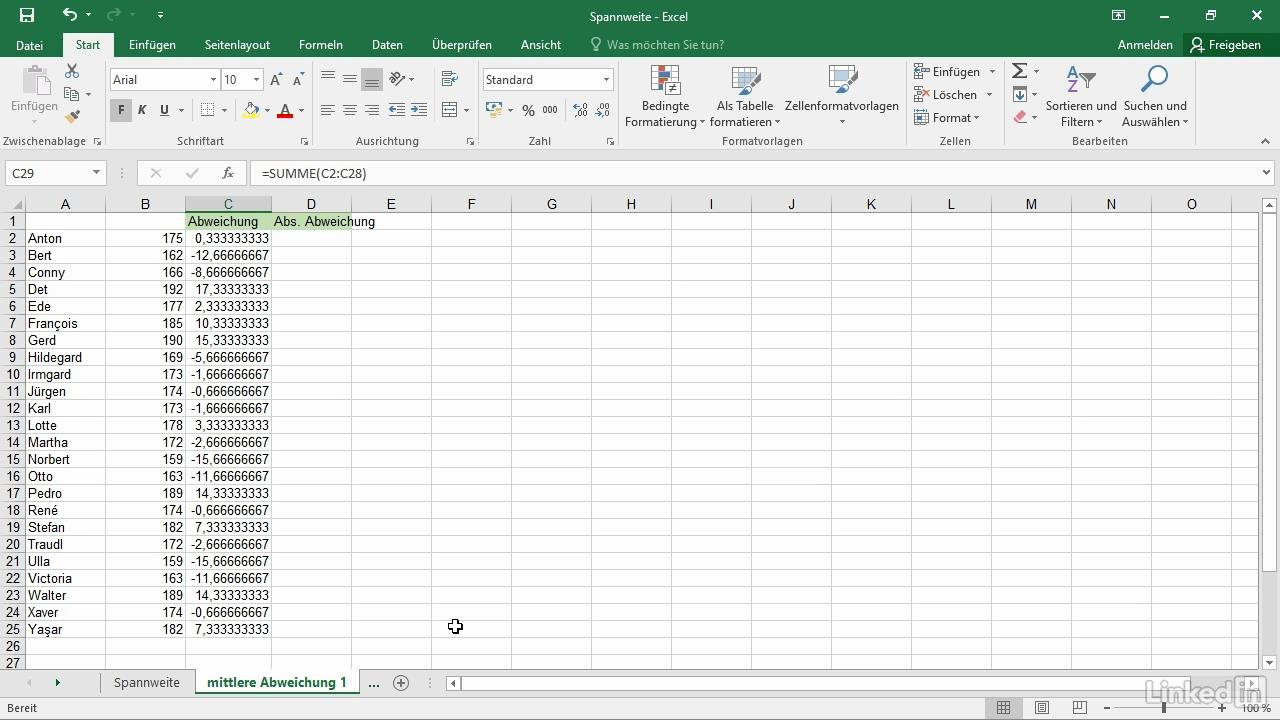Open Bedingte Formatierung
Image resolution: width=1280 pixels, height=720 pixels.
[665, 96]
